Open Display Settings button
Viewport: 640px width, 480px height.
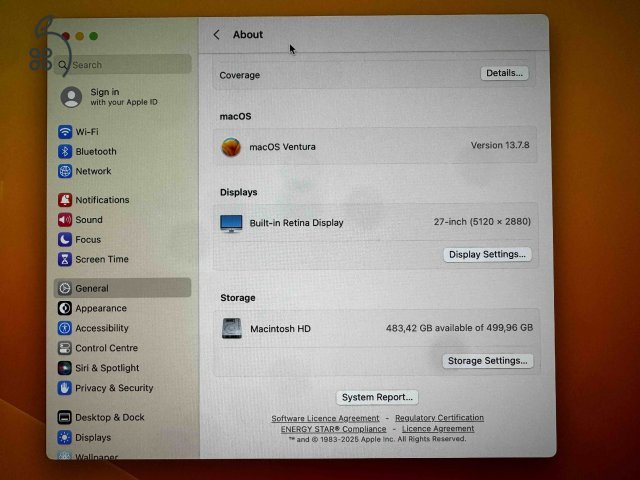(487, 254)
